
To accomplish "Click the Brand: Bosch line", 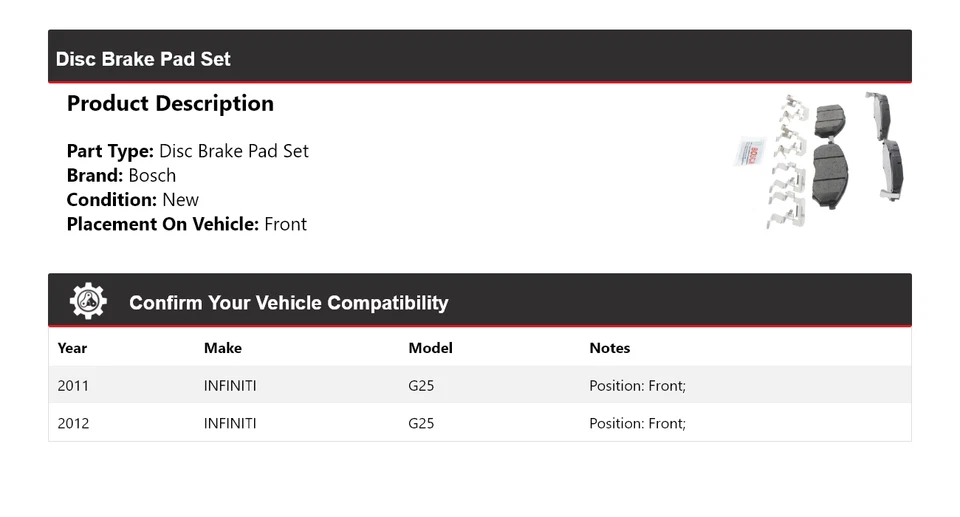I will click(121, 175).
